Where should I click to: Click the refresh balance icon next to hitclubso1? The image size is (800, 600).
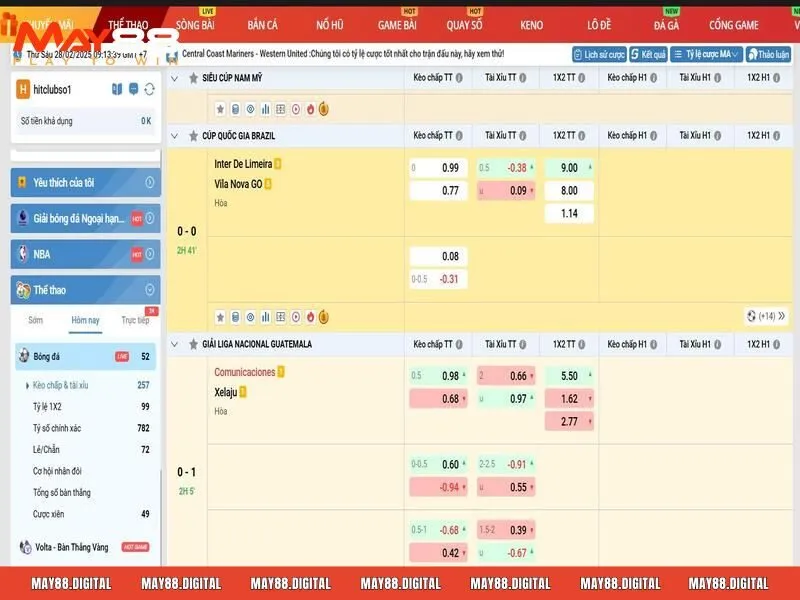point(149,89)
